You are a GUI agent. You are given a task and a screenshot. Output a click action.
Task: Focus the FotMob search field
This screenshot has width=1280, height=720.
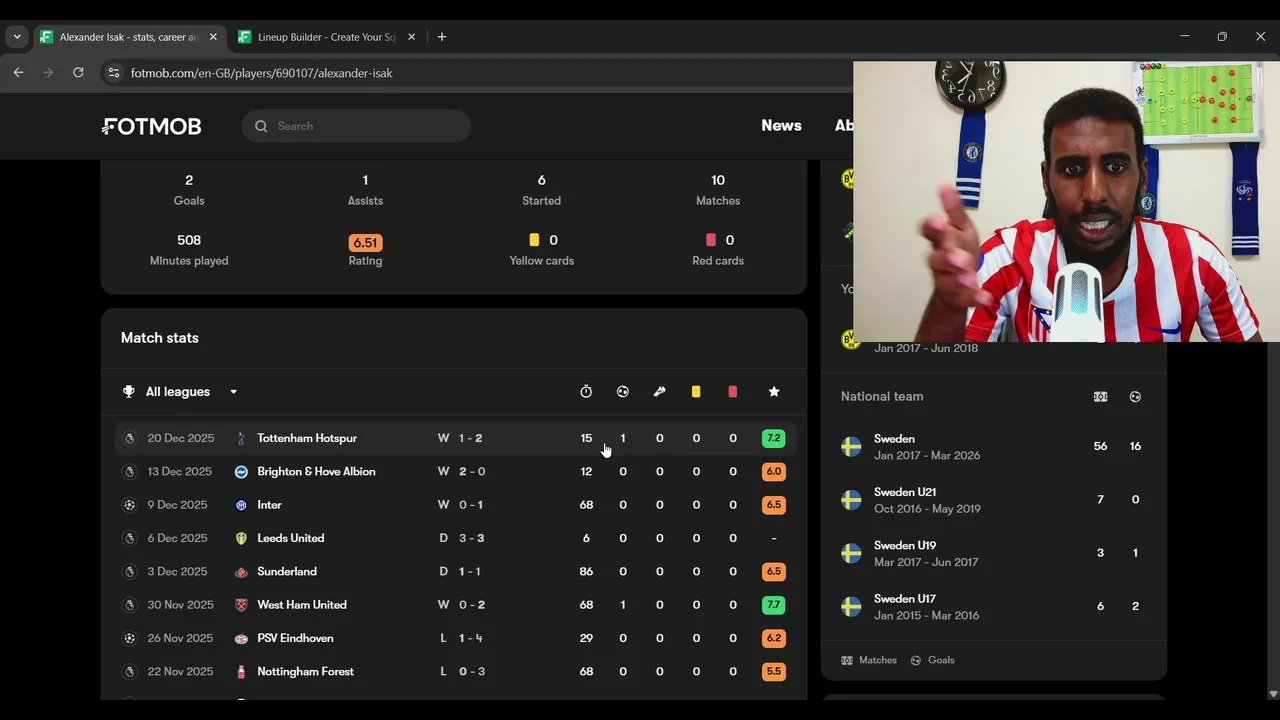pos(356,126)
